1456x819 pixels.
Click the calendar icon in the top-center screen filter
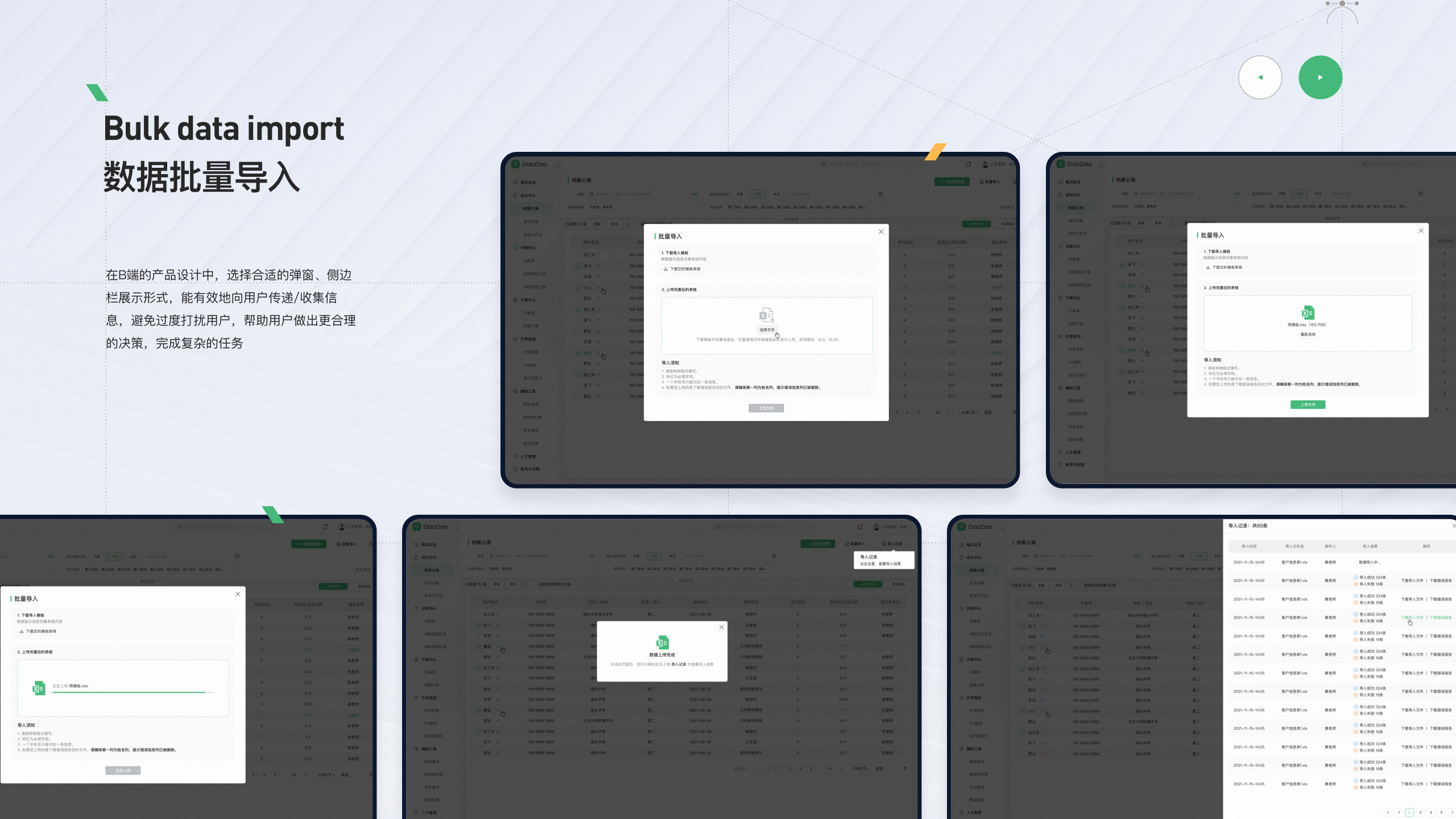pos(880,195)
